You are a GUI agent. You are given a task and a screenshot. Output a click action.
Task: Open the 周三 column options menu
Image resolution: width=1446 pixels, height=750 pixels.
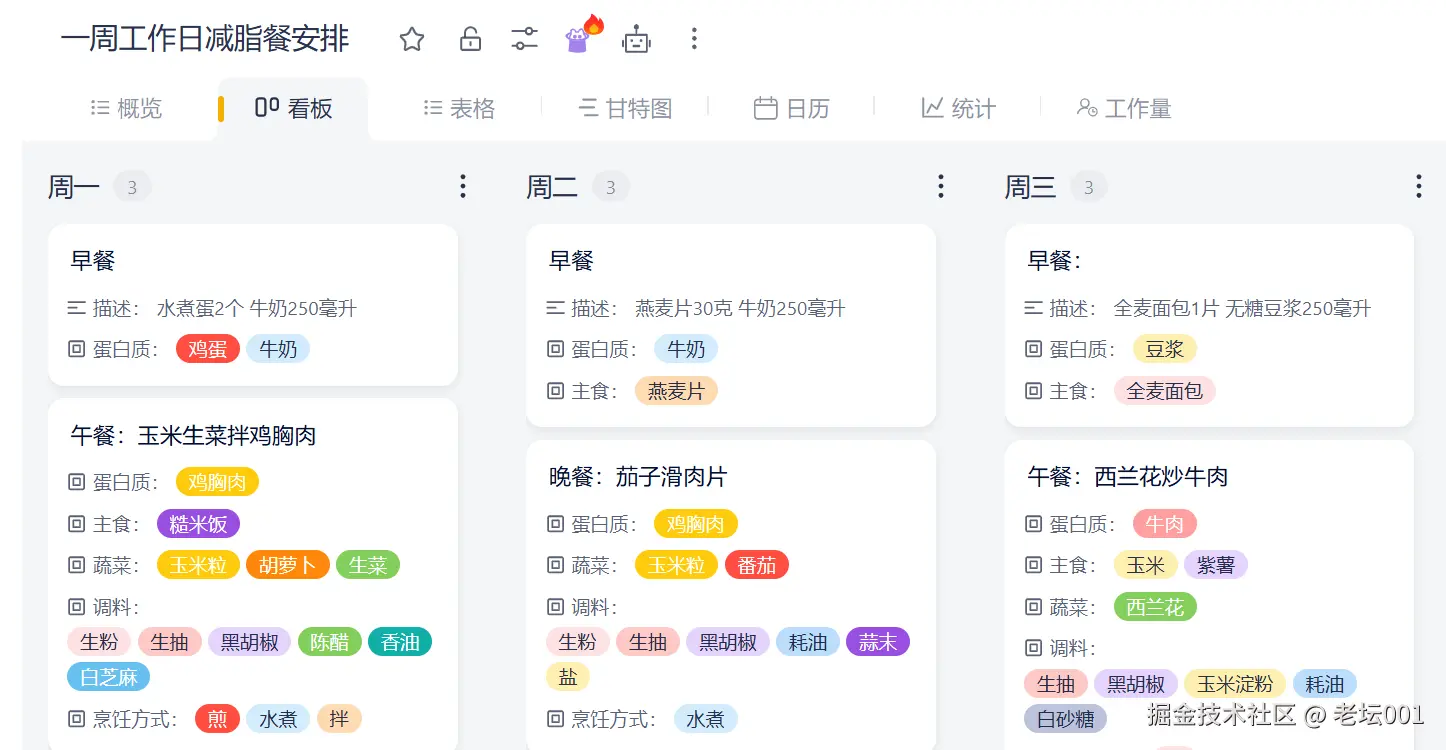1418,186
